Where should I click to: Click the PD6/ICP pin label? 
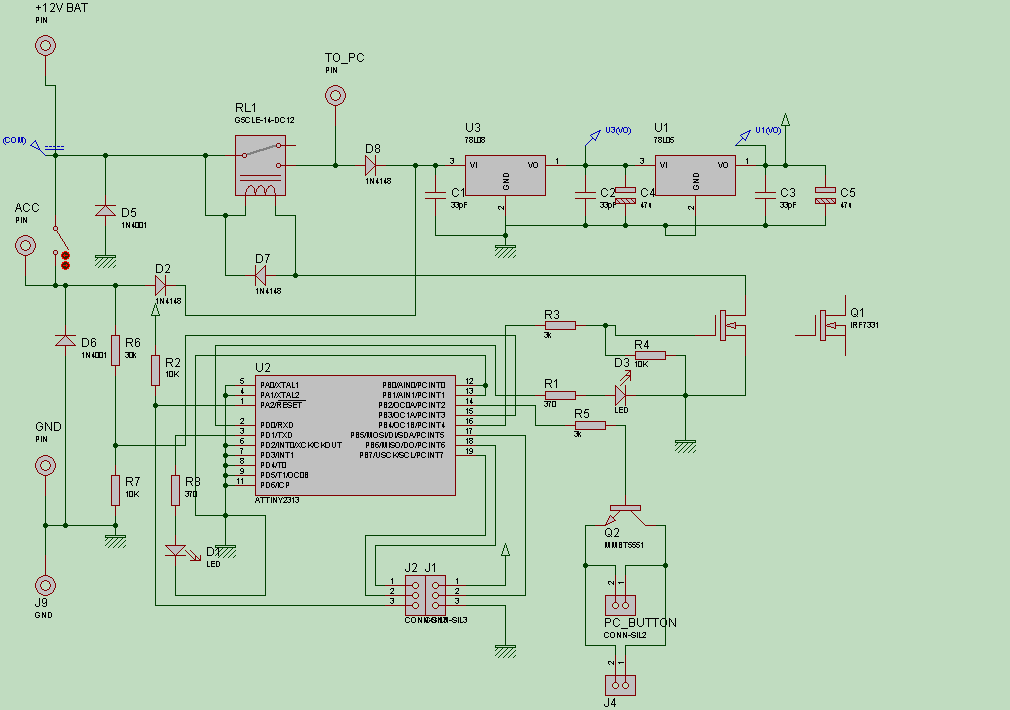pyautogui.click(x=275, y=485)
